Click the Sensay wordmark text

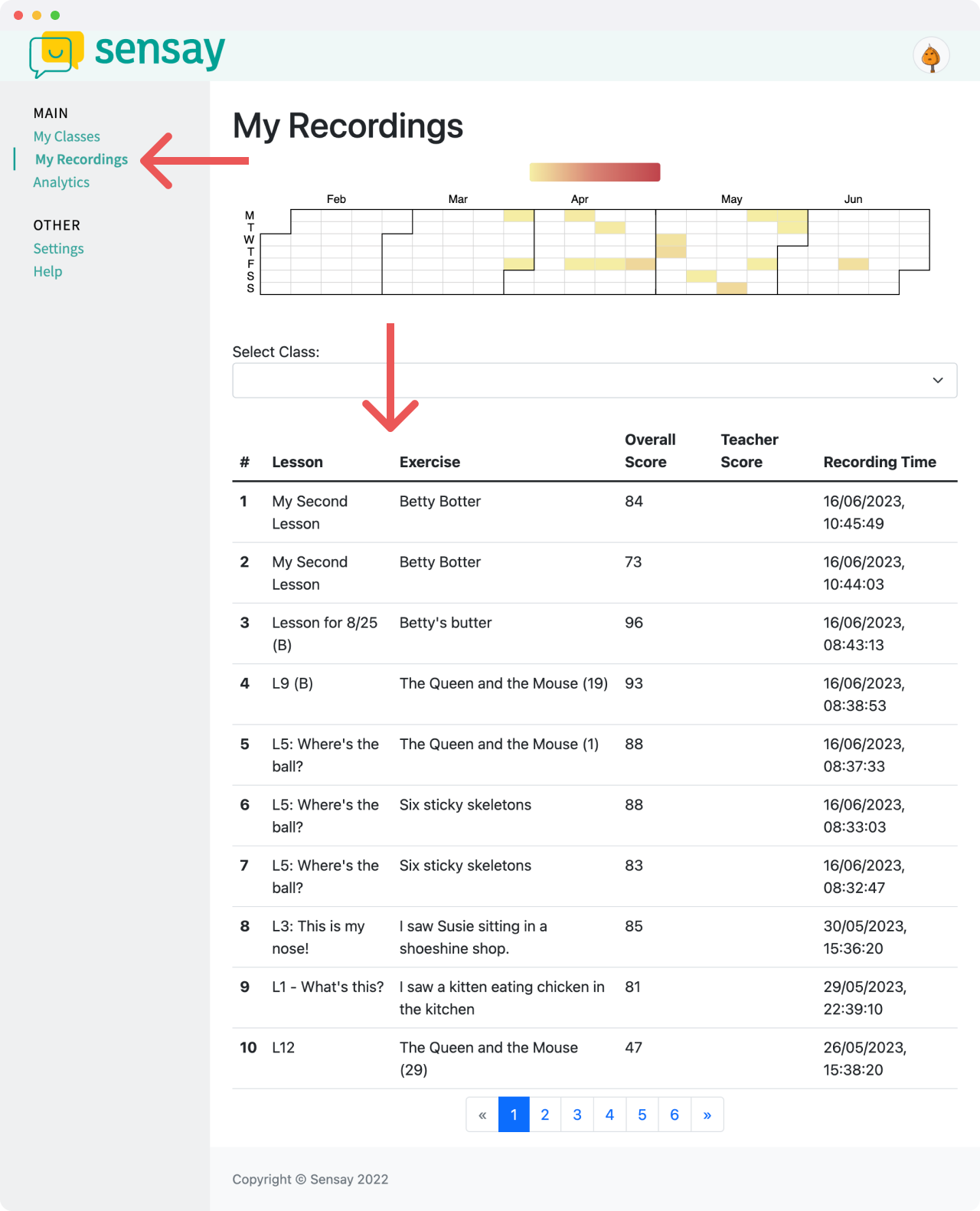coord(159,51)
